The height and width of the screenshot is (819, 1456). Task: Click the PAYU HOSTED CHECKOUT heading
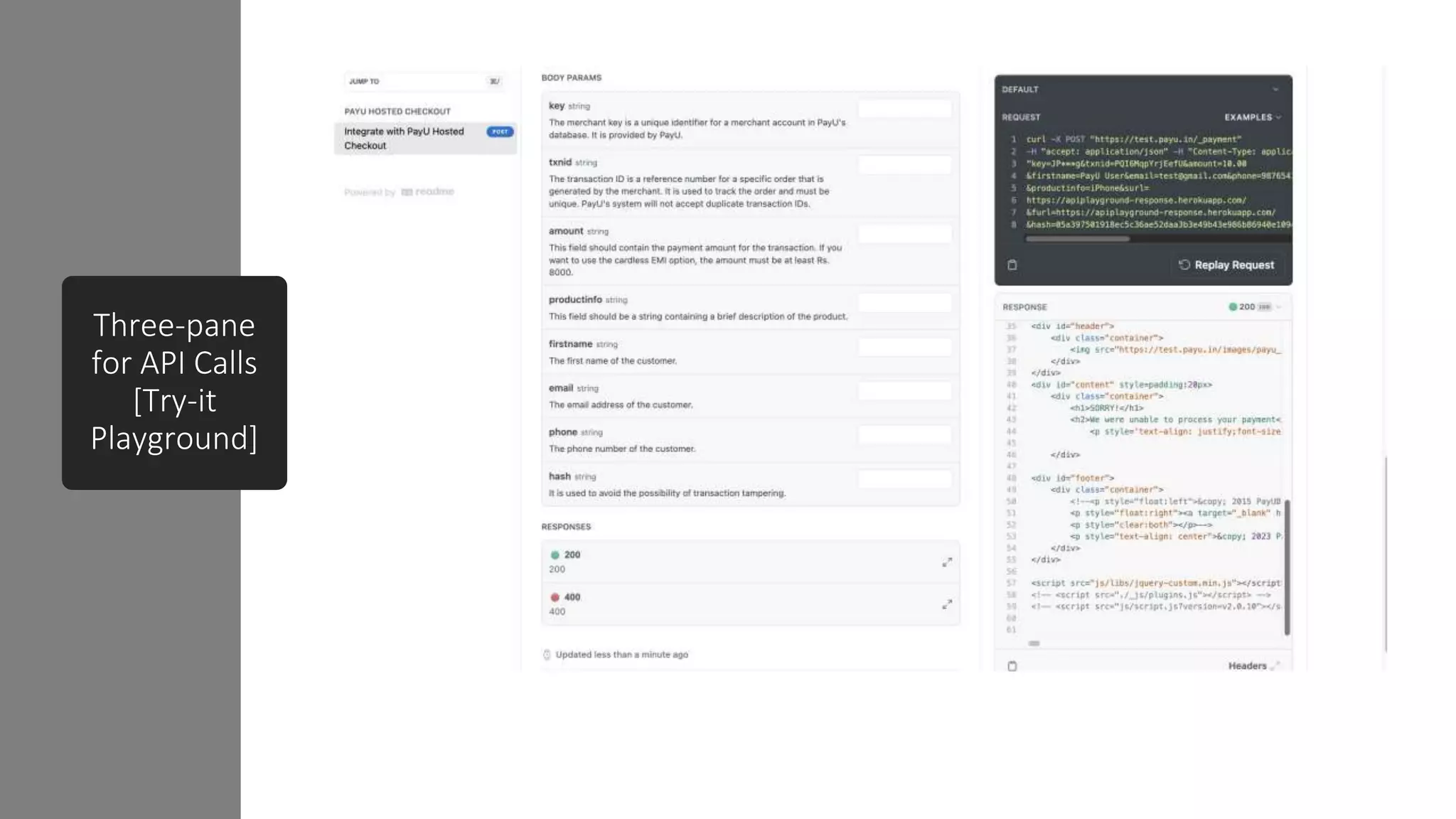[397, 112]
